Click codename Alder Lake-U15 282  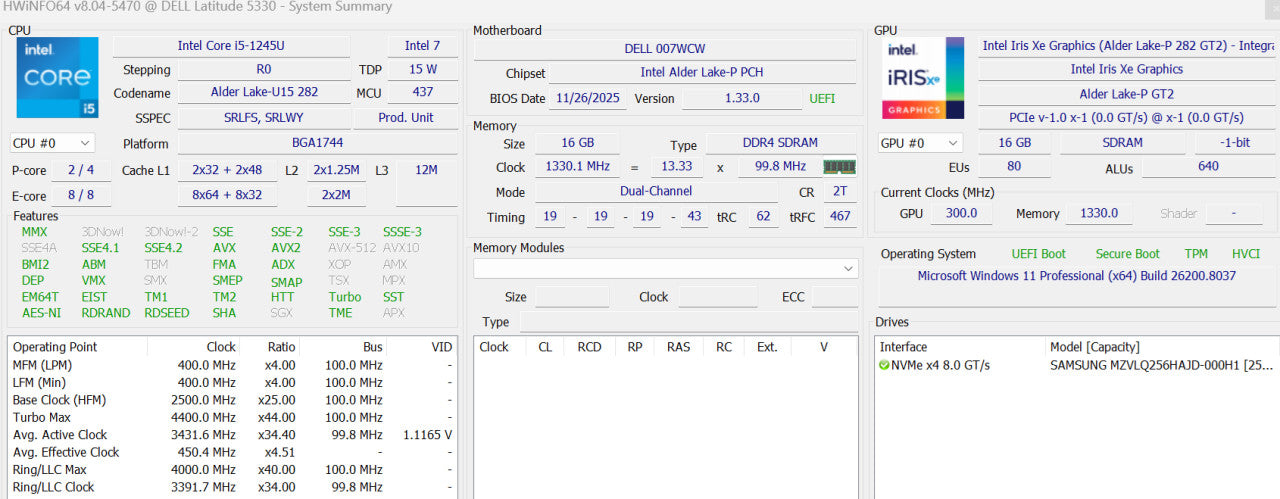tap(264, 93)
